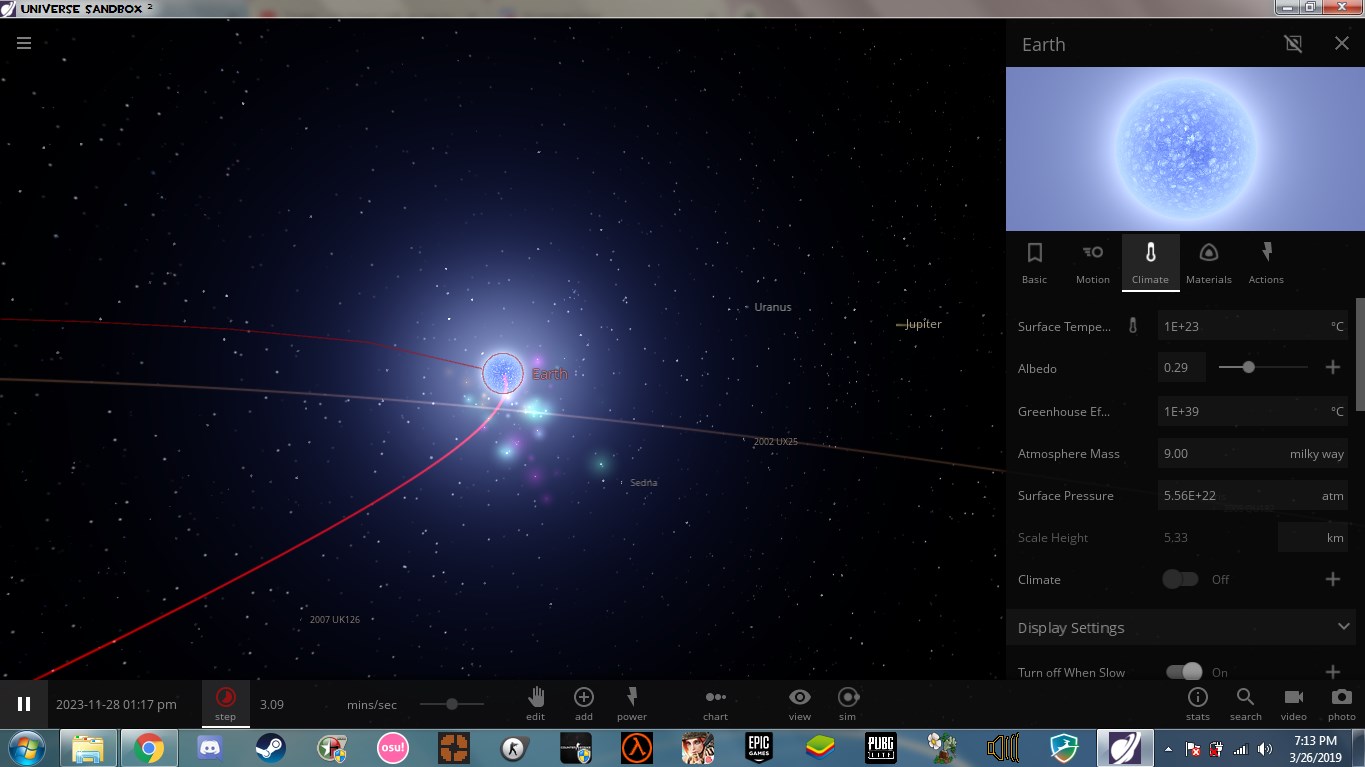1365x767 pixels.
Task: Open the Actions tab
Action: coord(1266,262)
